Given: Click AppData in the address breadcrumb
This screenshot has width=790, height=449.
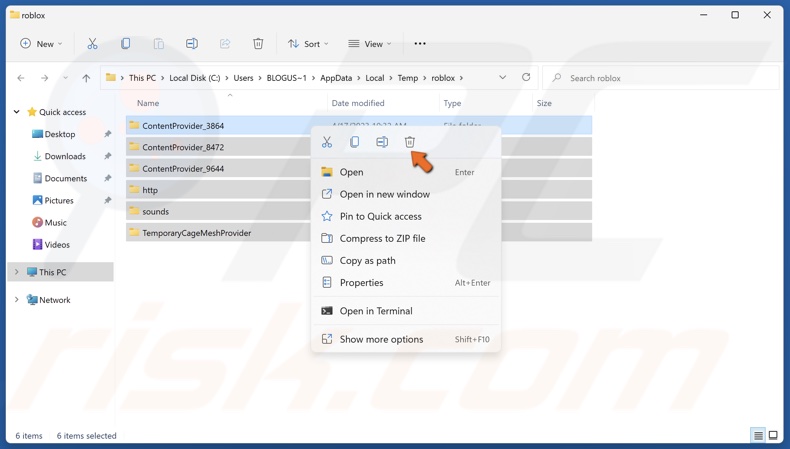Looking at the screenshot, I should click(336, 78).
